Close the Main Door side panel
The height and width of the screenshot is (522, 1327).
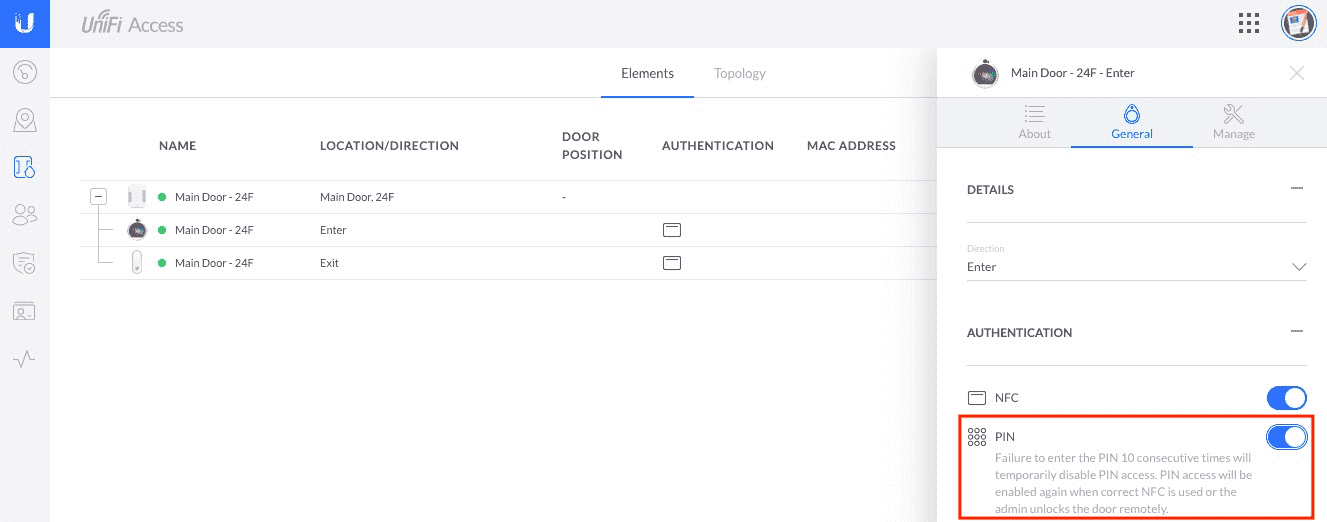pos(1296,73)
